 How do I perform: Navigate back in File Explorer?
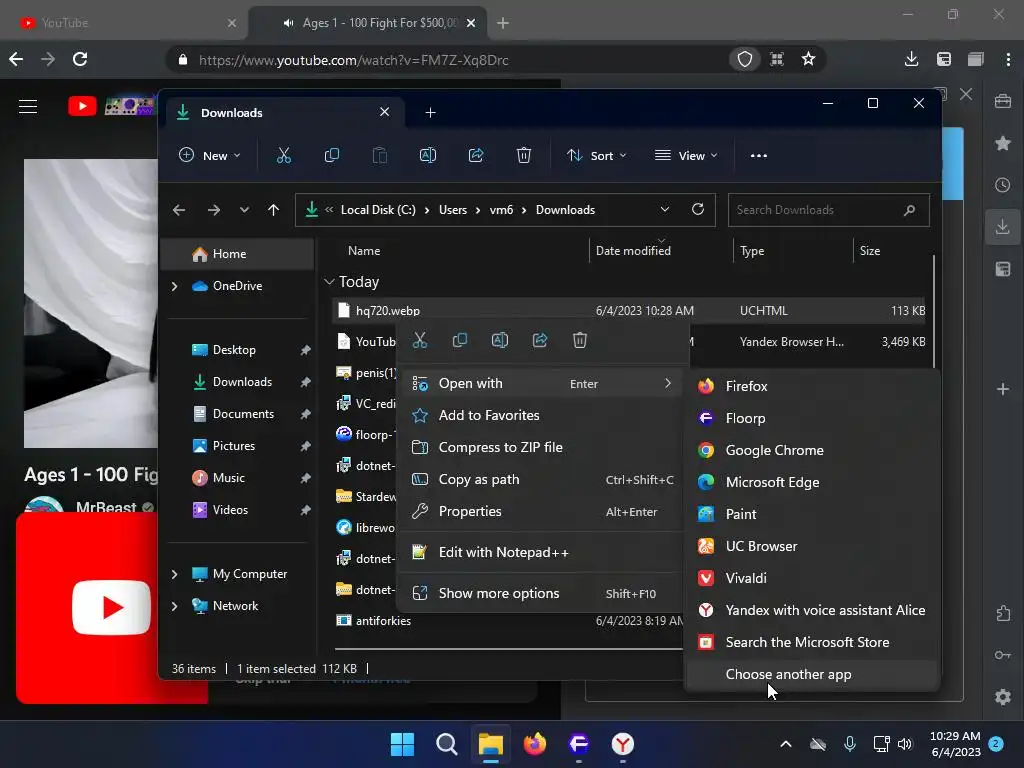(179, 210)
